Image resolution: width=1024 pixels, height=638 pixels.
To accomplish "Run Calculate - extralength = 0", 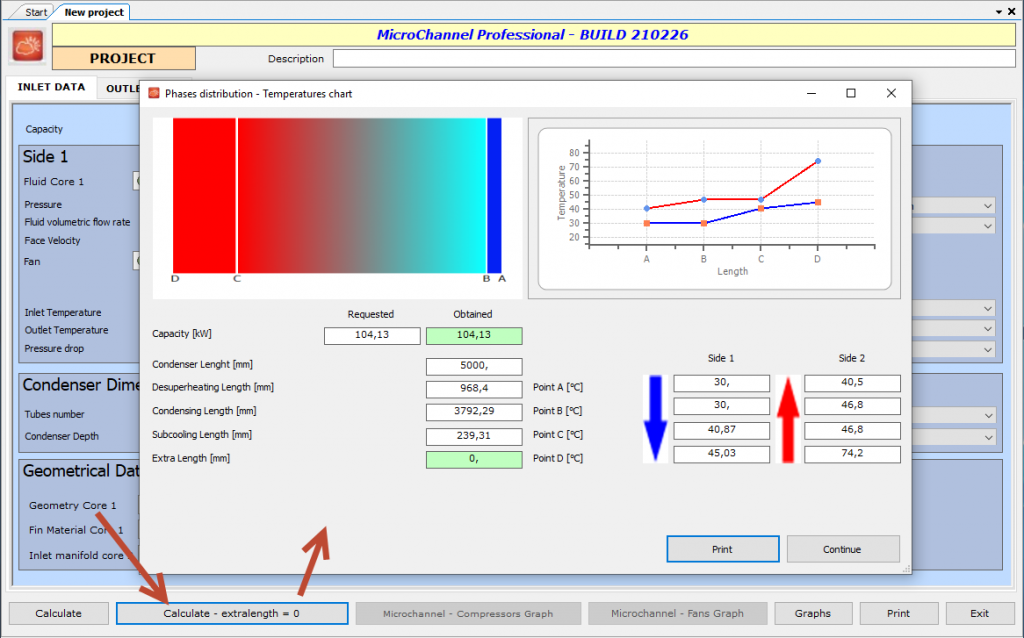I will 232,613.
